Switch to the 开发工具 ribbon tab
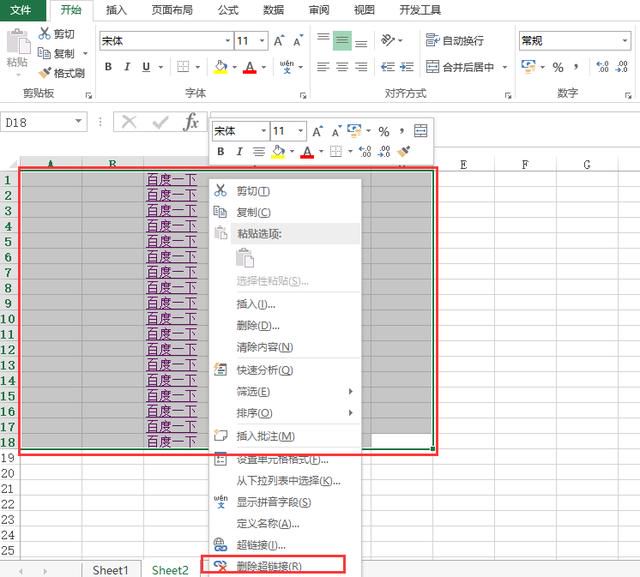This screenshot has width=640, height=577. click(x=420, y=10)
